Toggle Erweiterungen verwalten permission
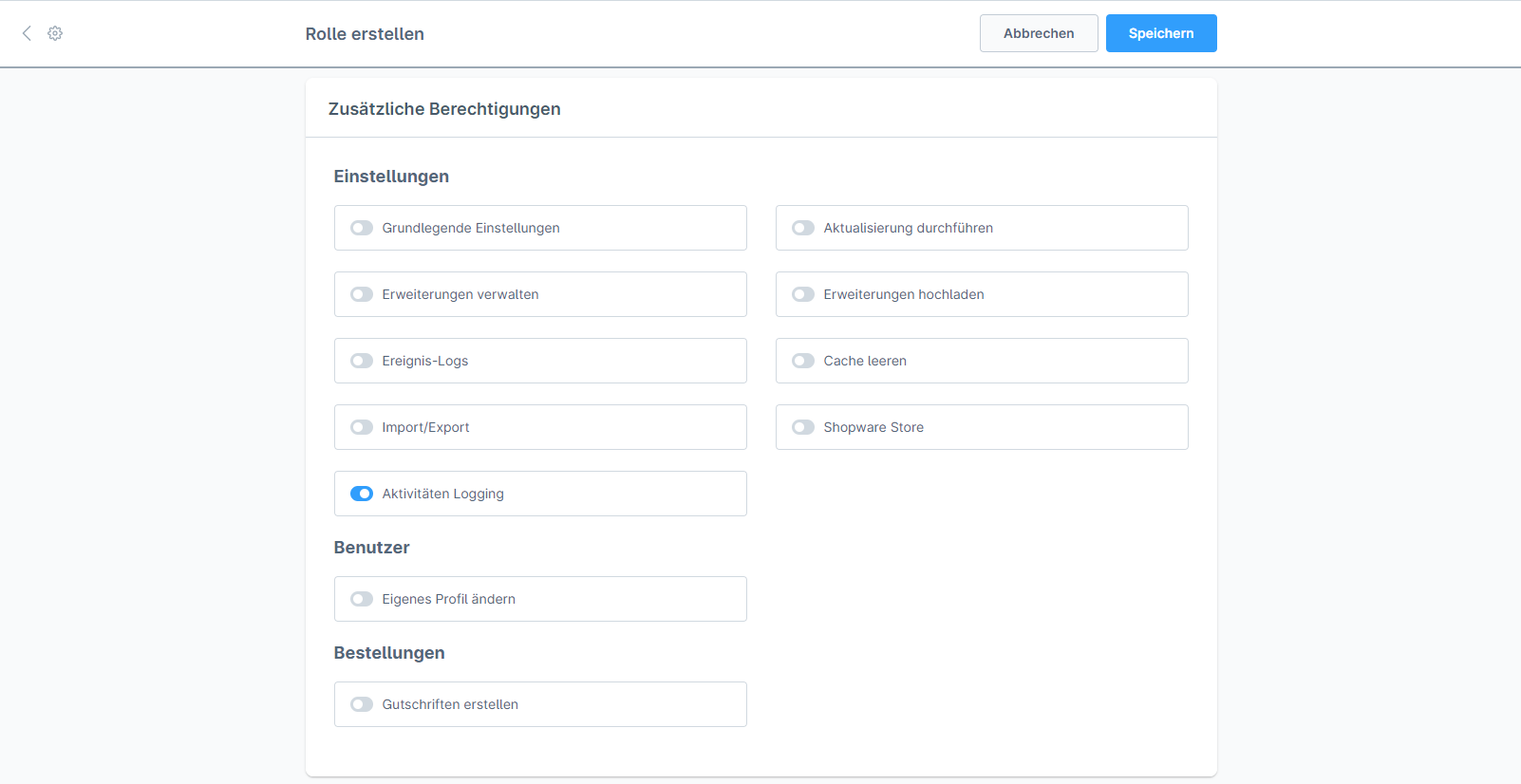 coord(362,294)
